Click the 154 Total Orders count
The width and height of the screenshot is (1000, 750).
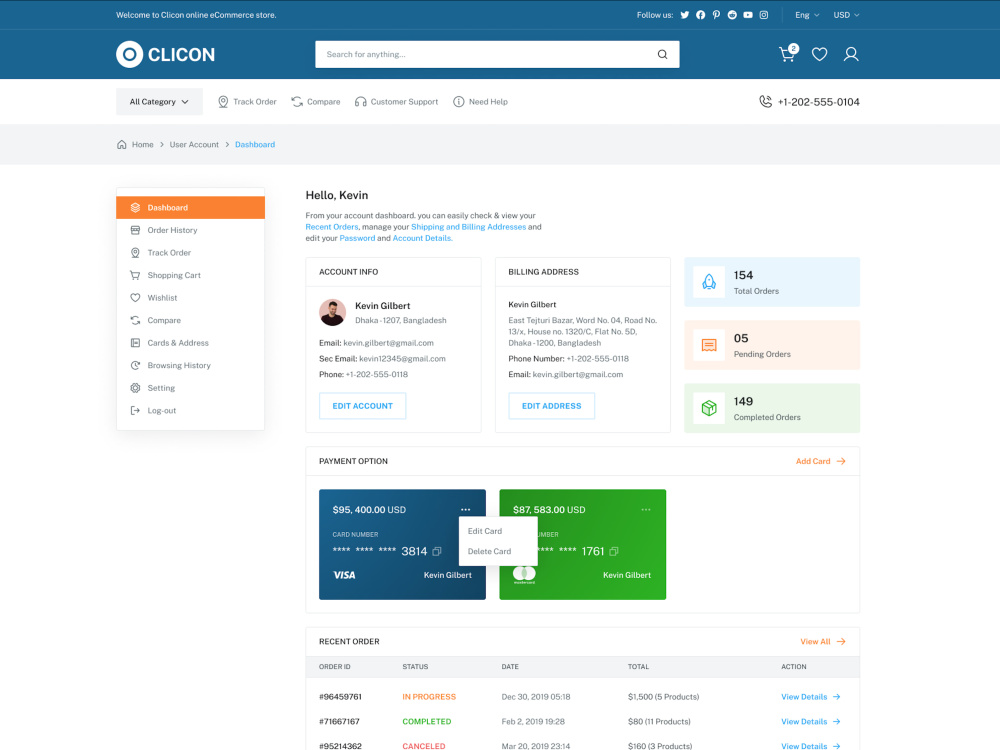click(x=743, y=275)
